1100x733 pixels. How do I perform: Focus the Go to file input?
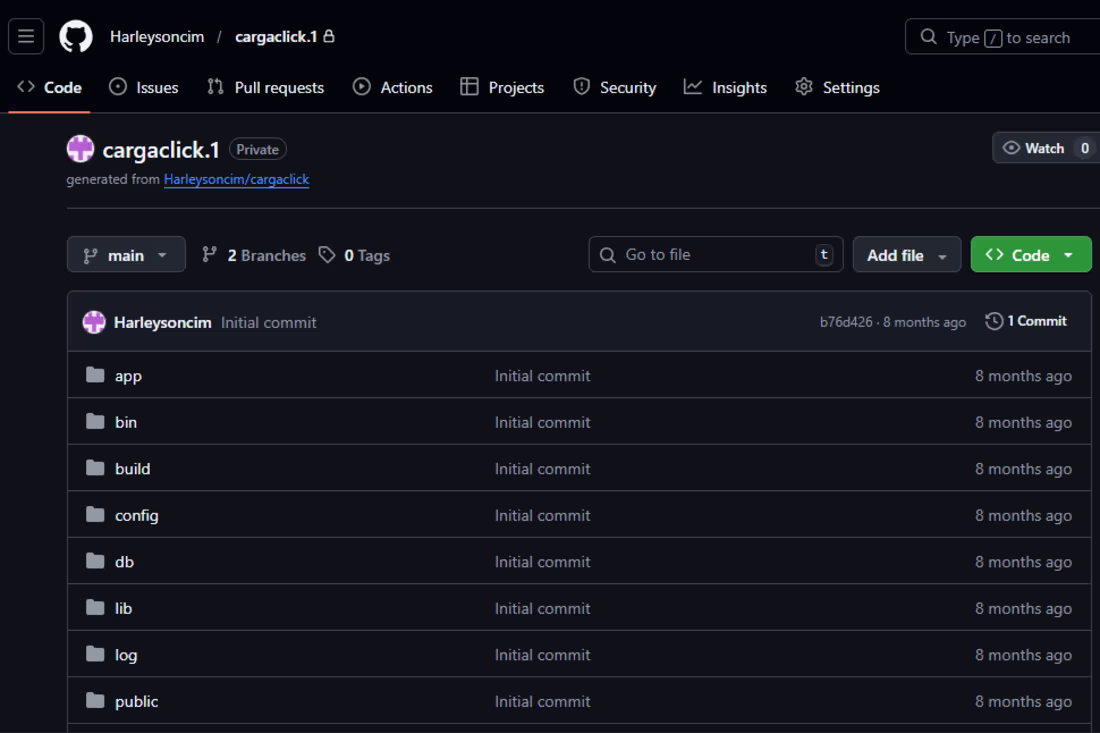click(x=716, y=255)
